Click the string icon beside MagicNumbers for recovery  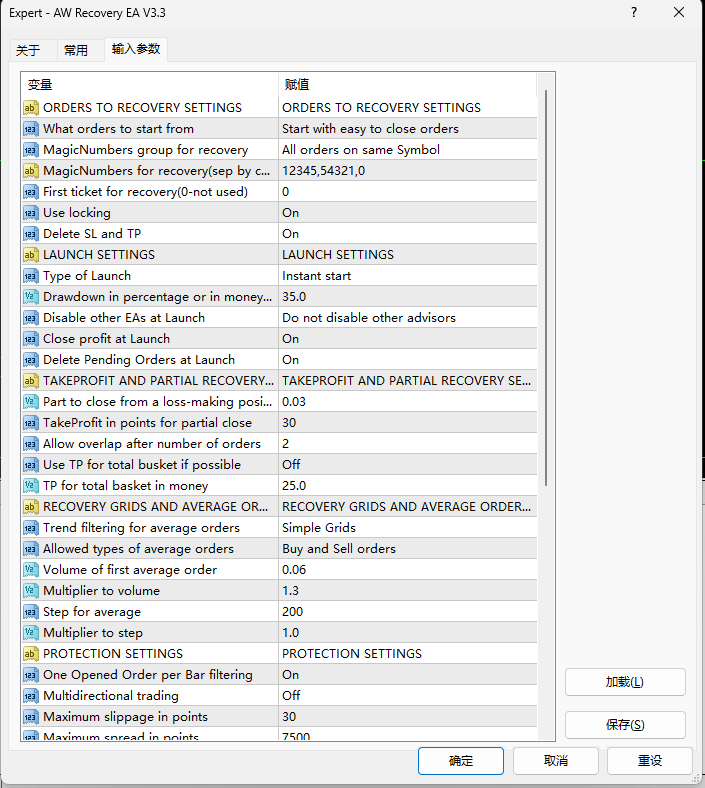tap(31, 171)
